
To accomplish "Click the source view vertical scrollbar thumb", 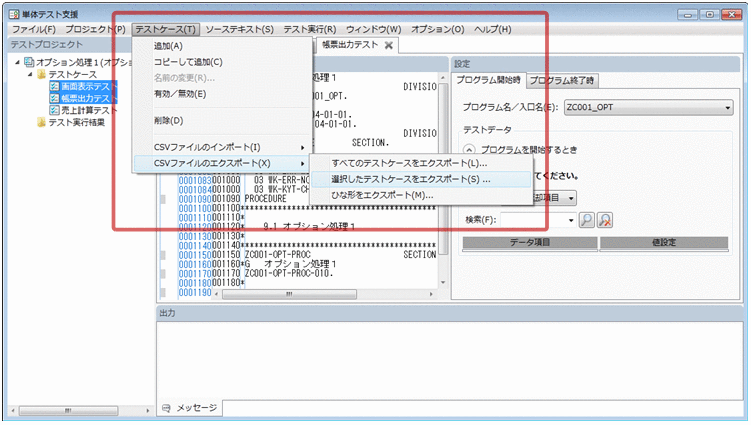I will [x=443, y=168].
